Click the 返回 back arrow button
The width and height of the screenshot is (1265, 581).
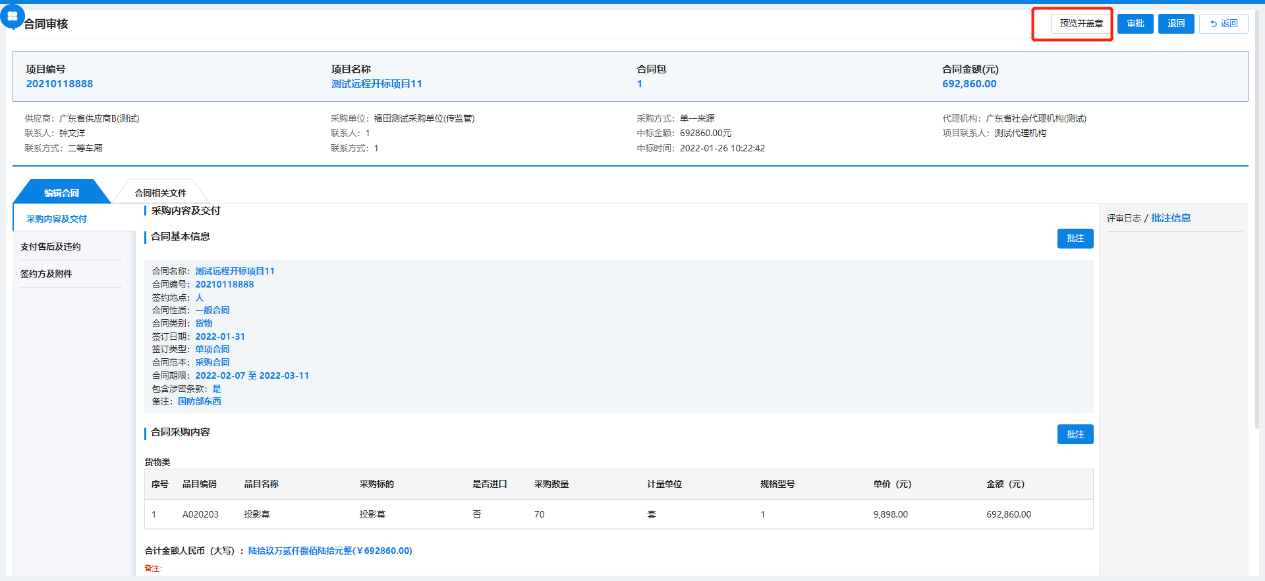[1223, 24]
